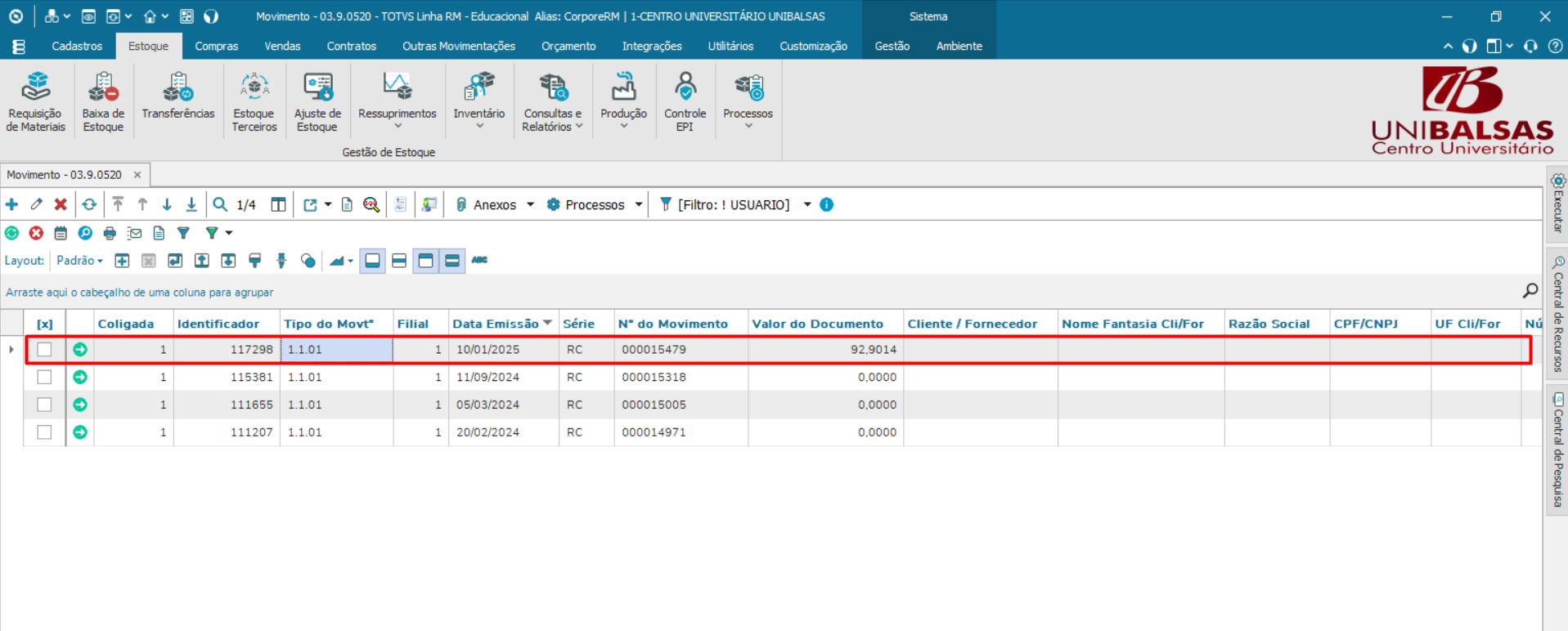Close the Movimento - 03.9.0520 tab

coord(137,175)
